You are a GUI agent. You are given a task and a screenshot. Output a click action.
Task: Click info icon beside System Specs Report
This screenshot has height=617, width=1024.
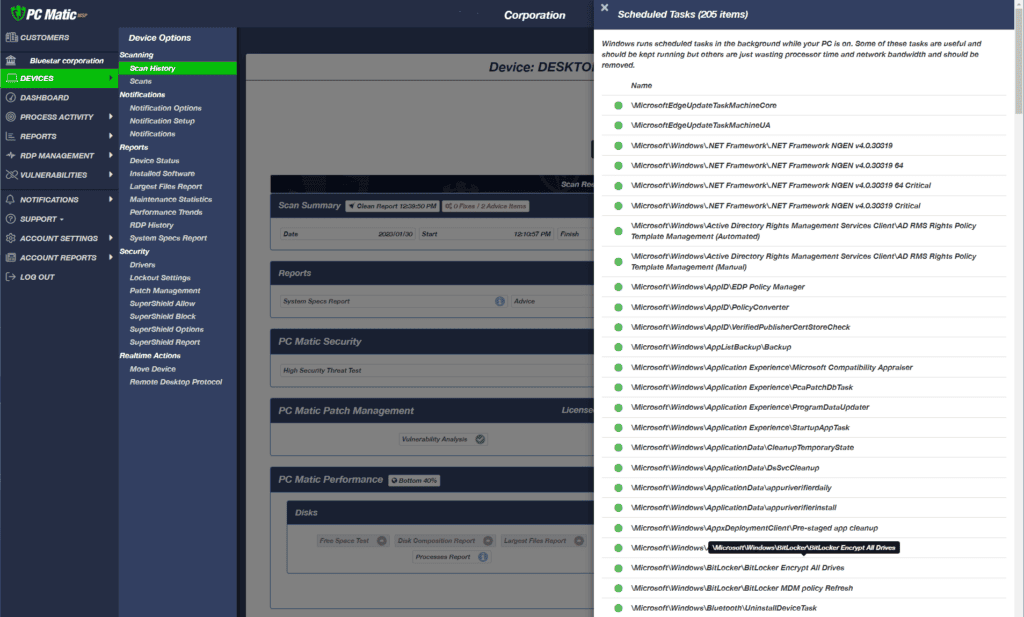(500, 301)
